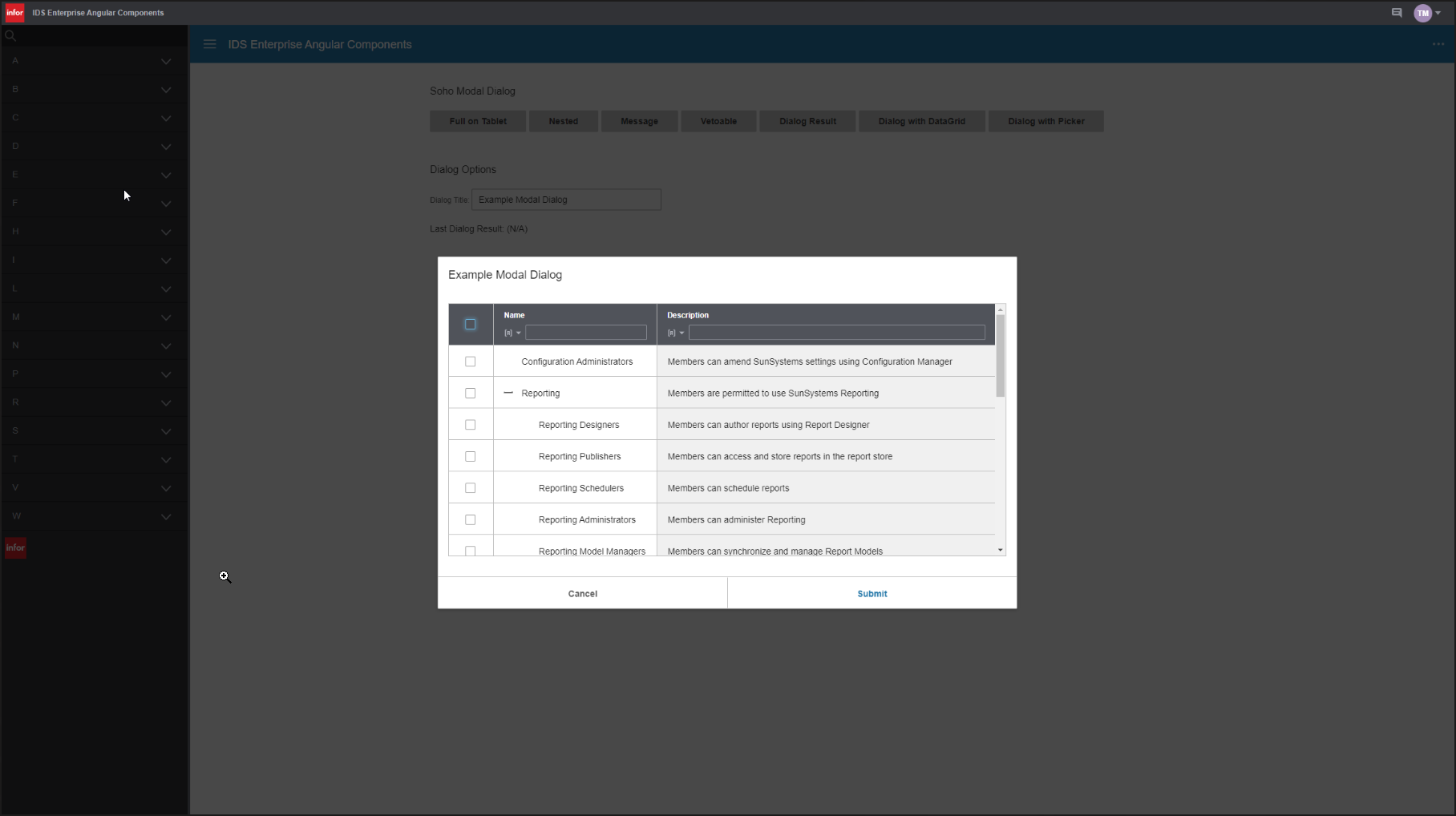Check the Reporting Publishers row checkbox
This screenshot has width=1456, height=816.
(471, 457)
